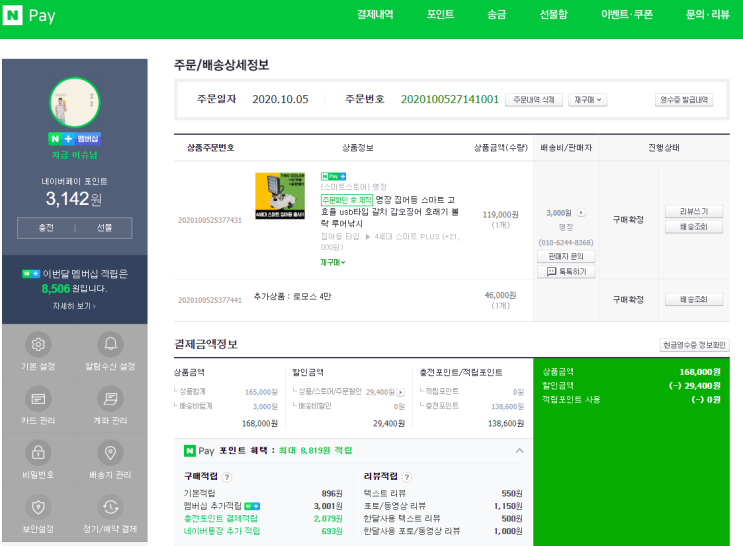Open the 결제내역 menu
This screenshot has height=546, width=743.
[x=375, y=15]
